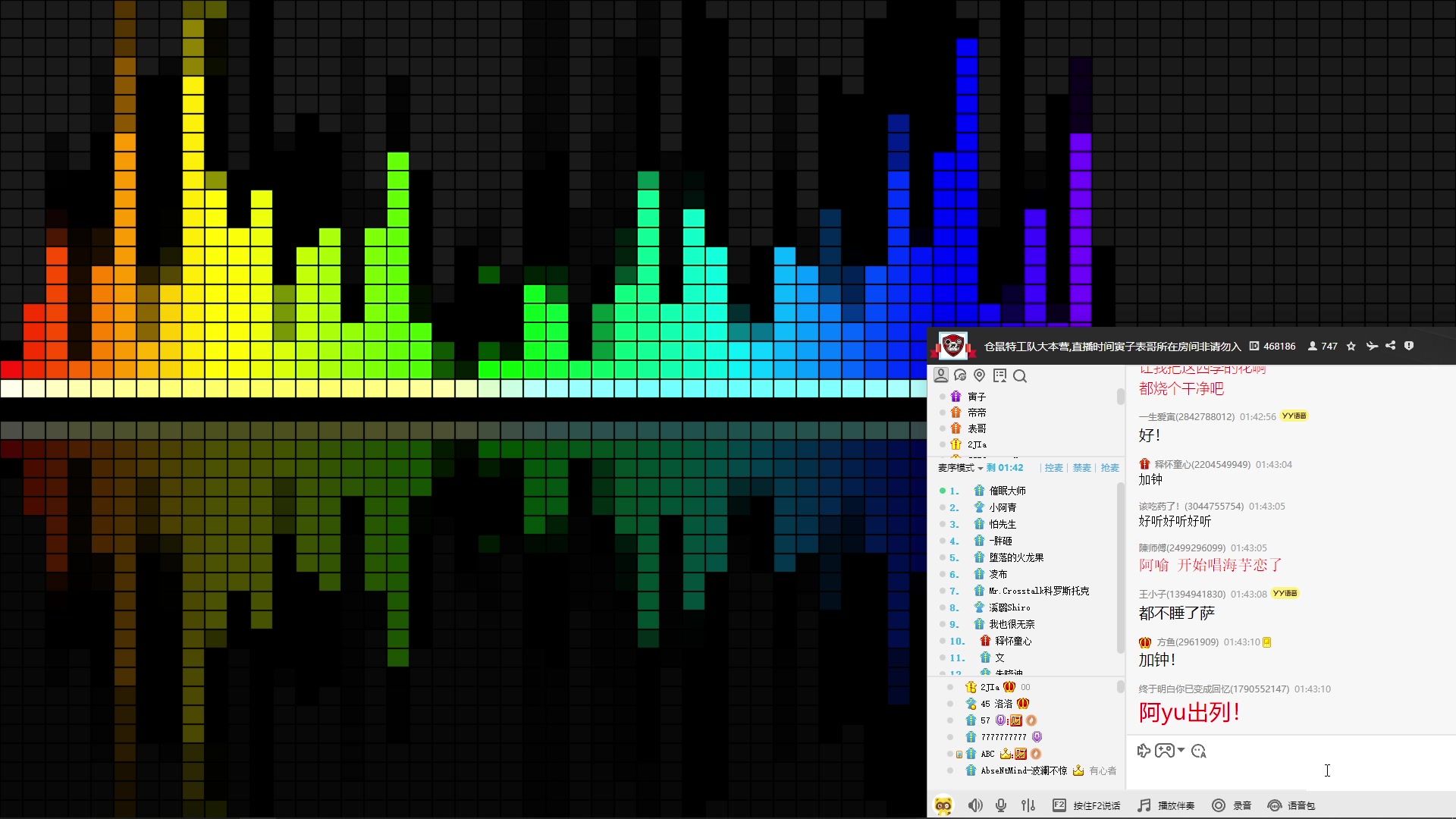Click the YY语音 badge next to 一生爱寅
Viewport: 1456px width, 819px height.
point(1294,416)
